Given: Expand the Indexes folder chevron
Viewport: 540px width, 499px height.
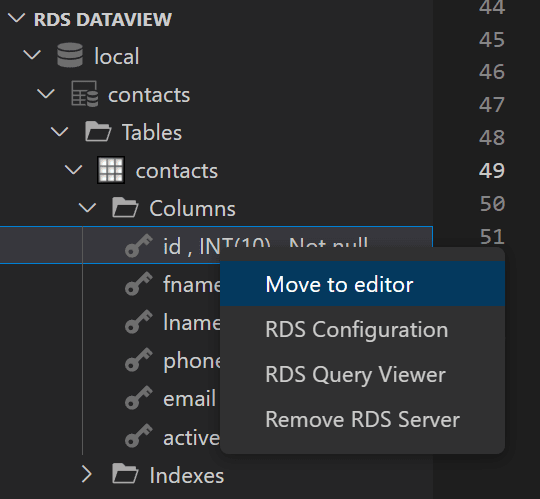Looking at the screenshot, I should pos(87,474).
